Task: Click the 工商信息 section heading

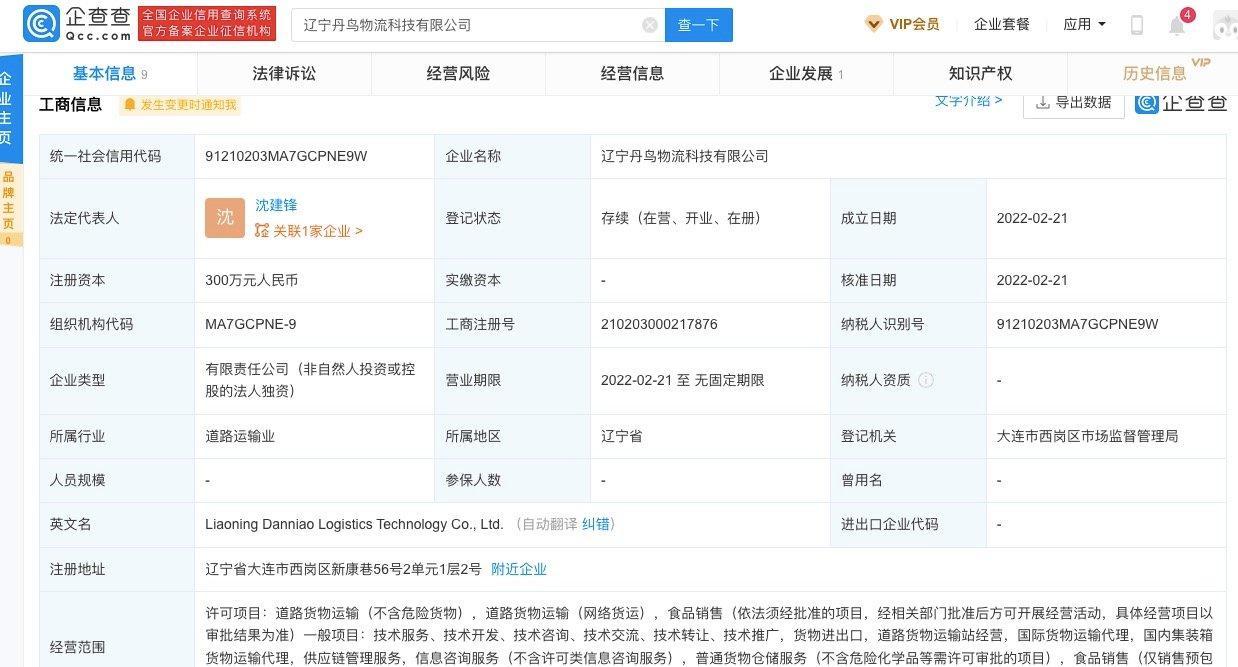Action: tap(70, 104)
